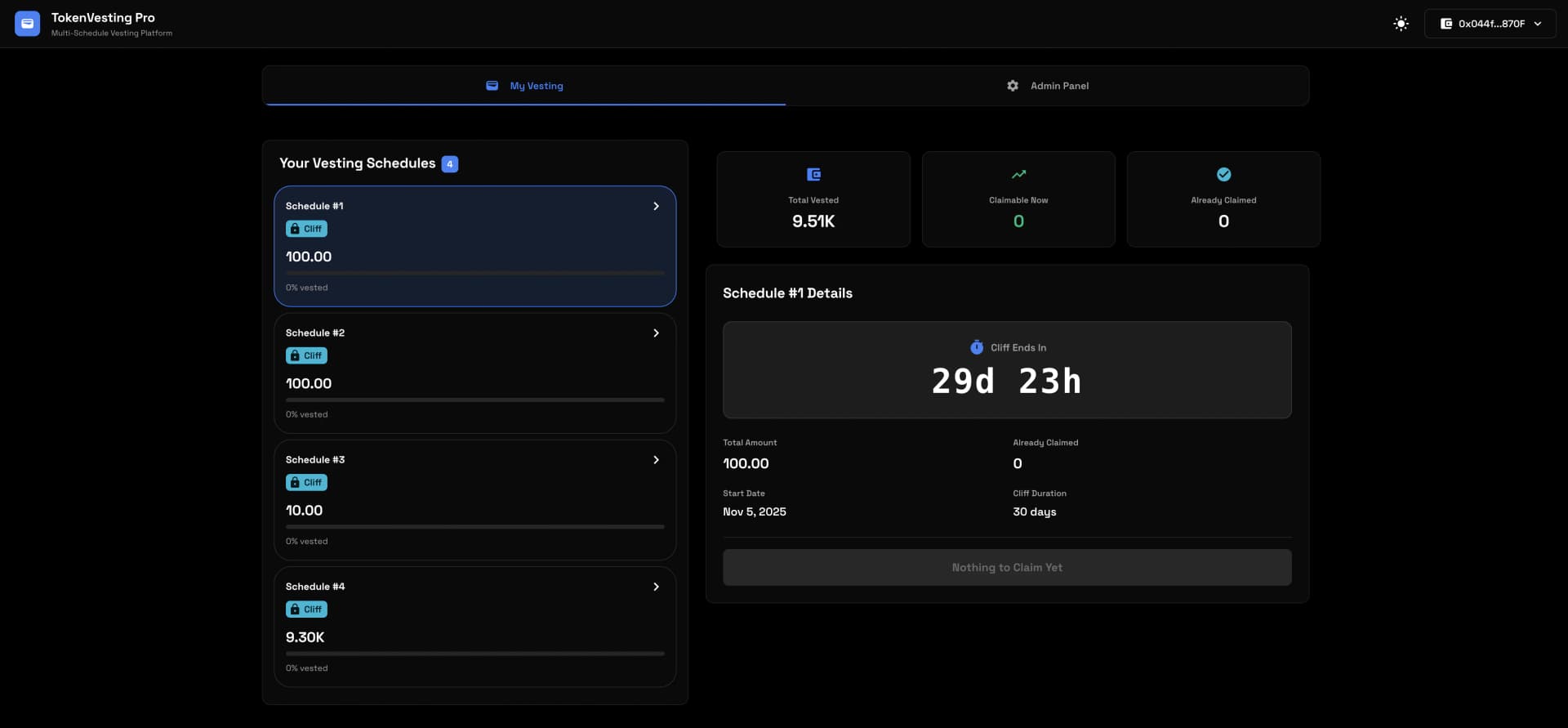Select the Schedule #4 card title

click(x=315, y=587)
